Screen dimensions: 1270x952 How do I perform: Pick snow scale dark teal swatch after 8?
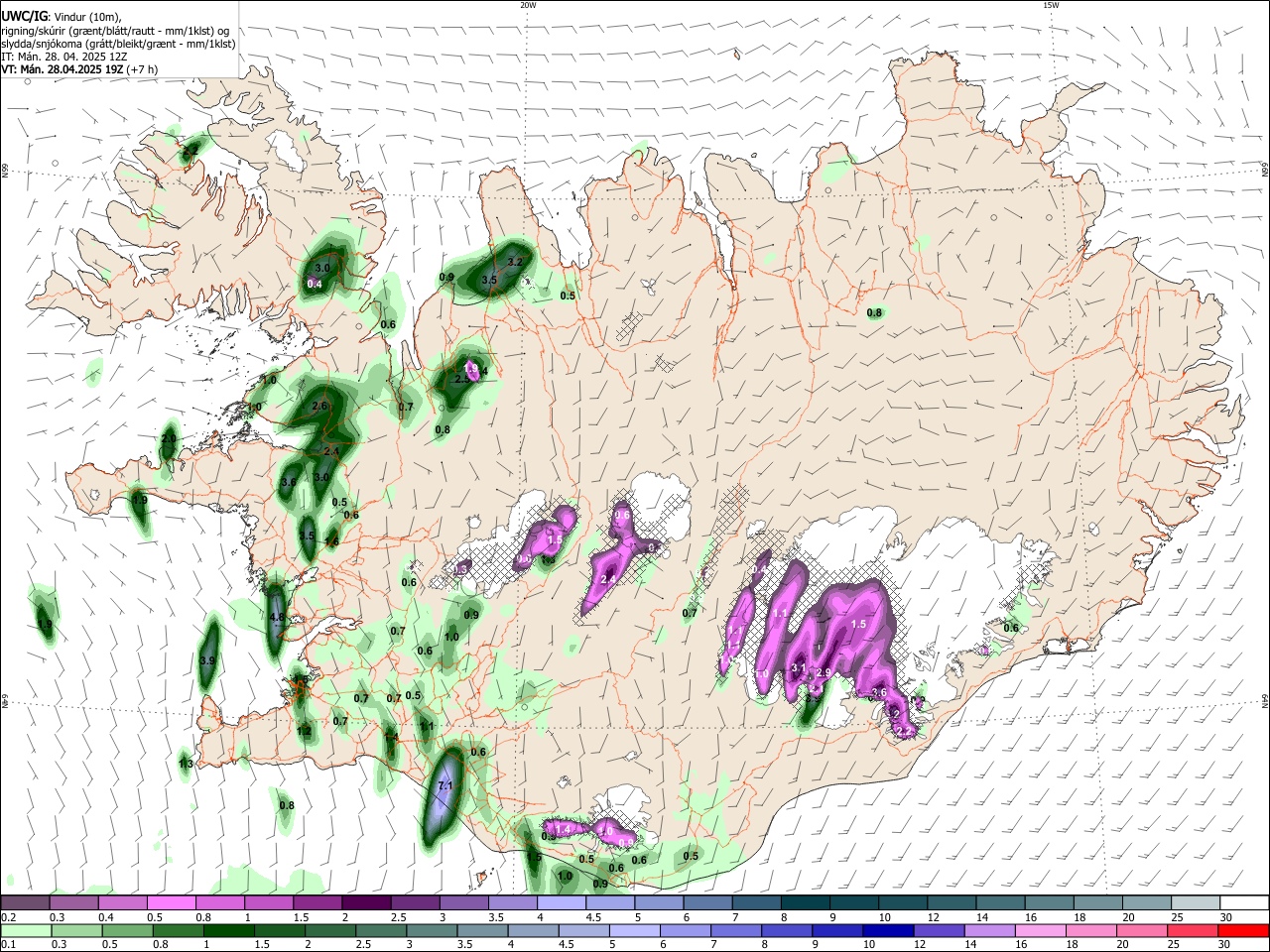805,902
